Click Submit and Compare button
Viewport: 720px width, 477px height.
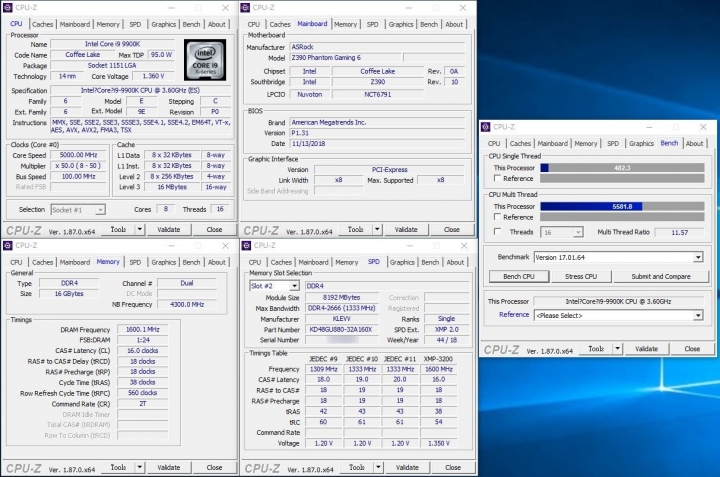tap(661, 276)
